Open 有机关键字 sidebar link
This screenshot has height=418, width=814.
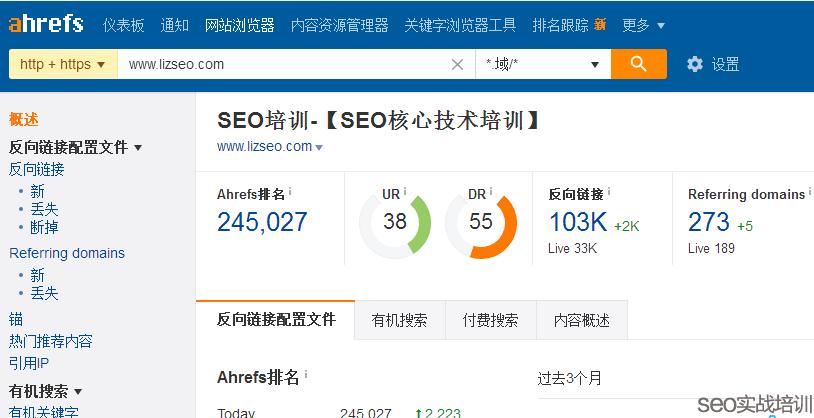(x=44, y=412)
